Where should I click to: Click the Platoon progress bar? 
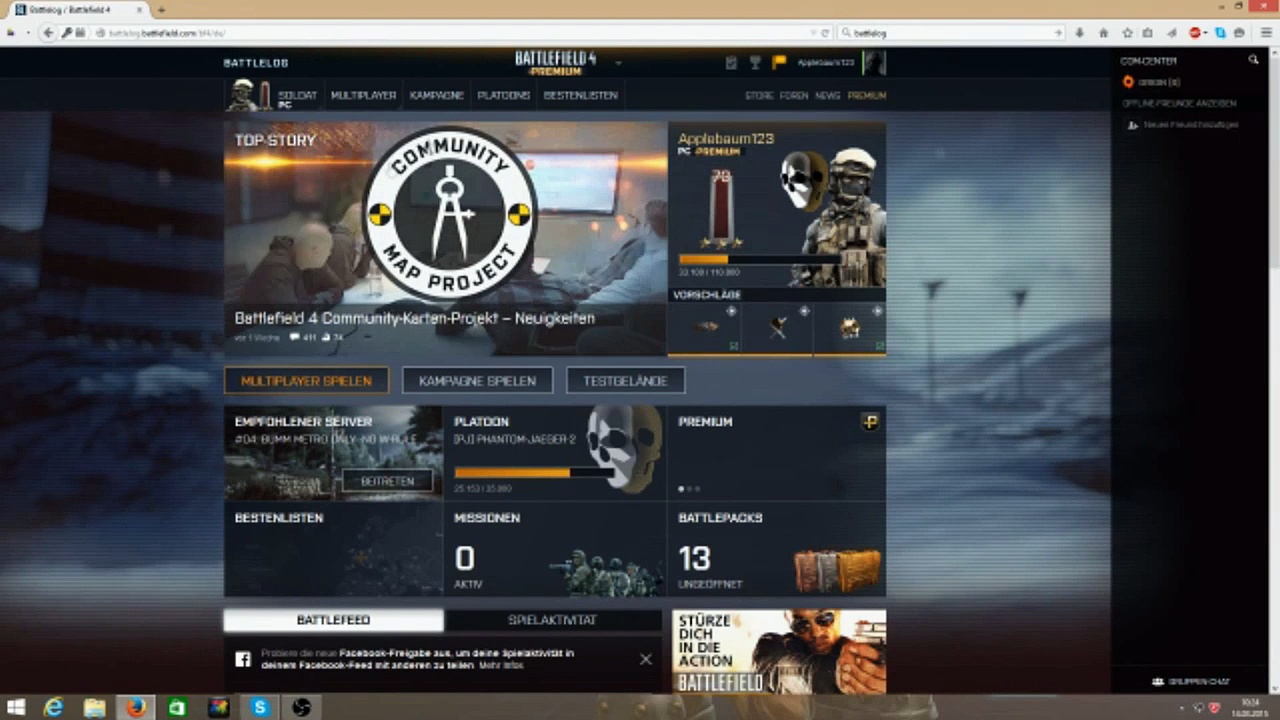(x=534, y=473)
